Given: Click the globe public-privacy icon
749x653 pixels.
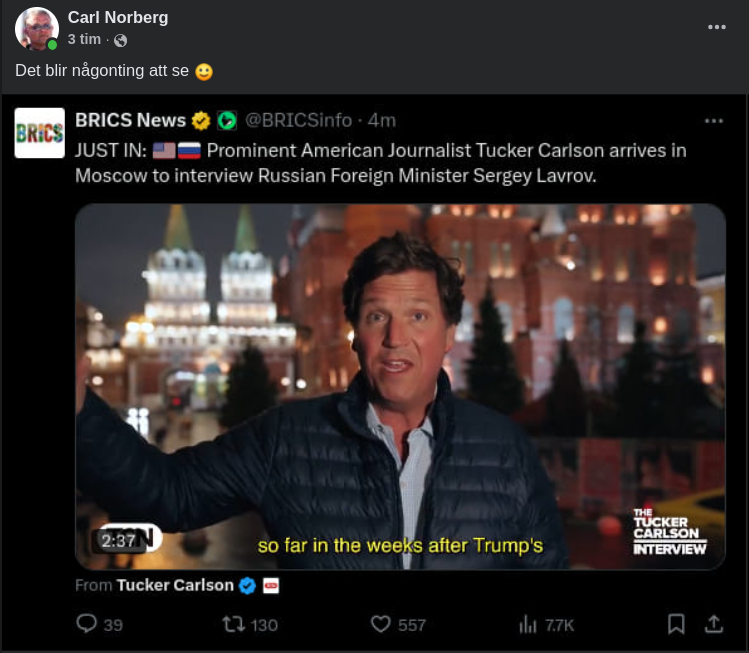Looking at the screenshot, I should (x=121, y=40).
